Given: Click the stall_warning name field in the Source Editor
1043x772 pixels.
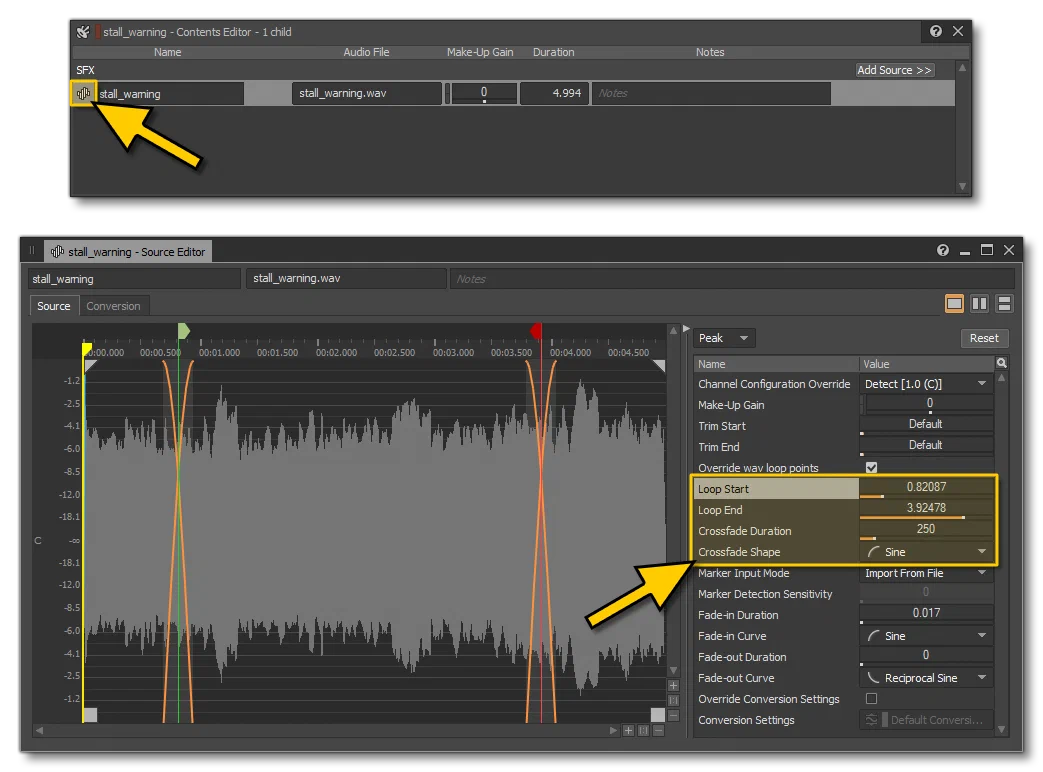Looking at the screenshot, I should [134, 279].
